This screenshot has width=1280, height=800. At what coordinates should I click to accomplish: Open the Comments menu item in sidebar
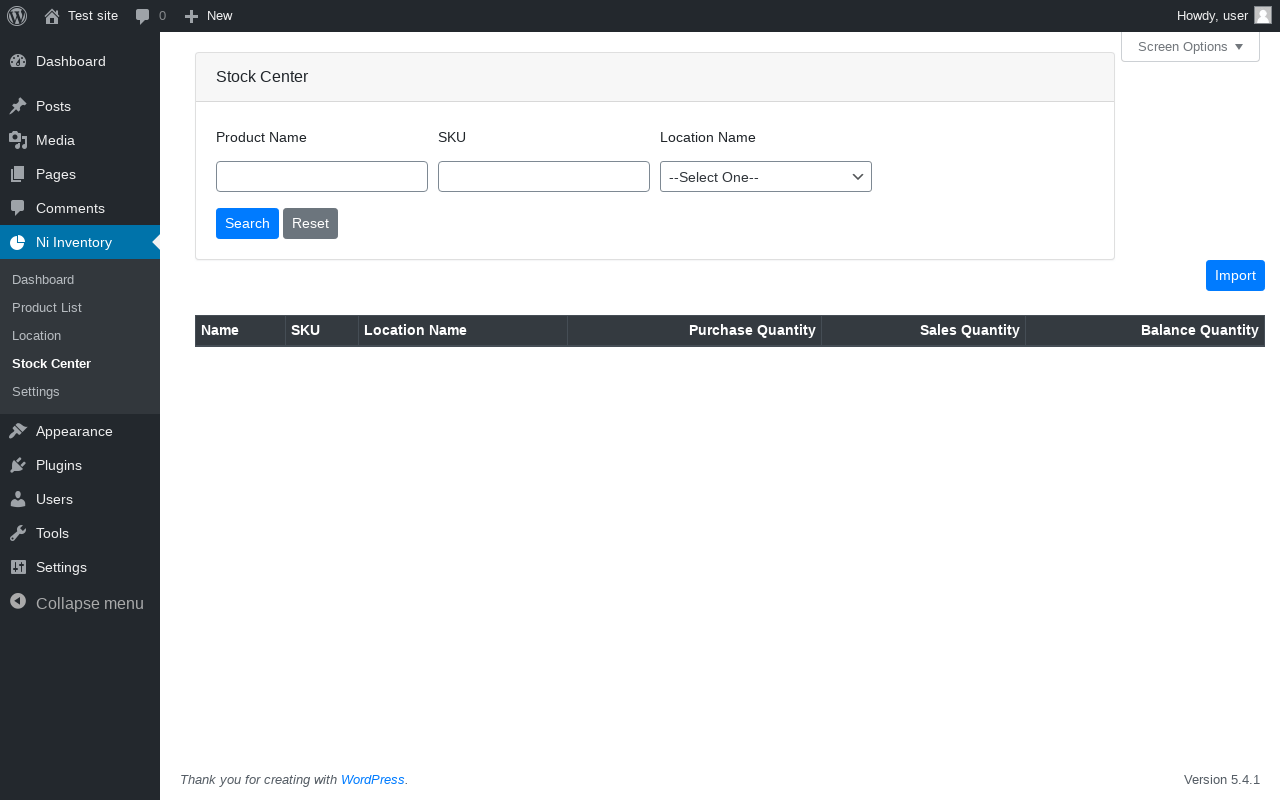pos(80,208)
